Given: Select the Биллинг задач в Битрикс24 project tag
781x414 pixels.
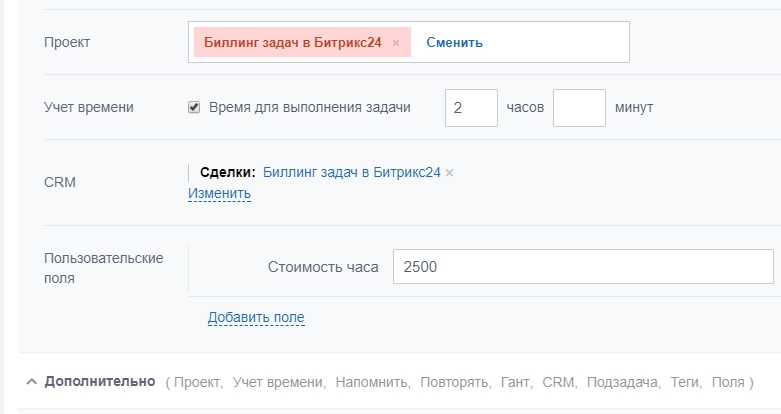Looking at the screenshot, I should point(292,42).
